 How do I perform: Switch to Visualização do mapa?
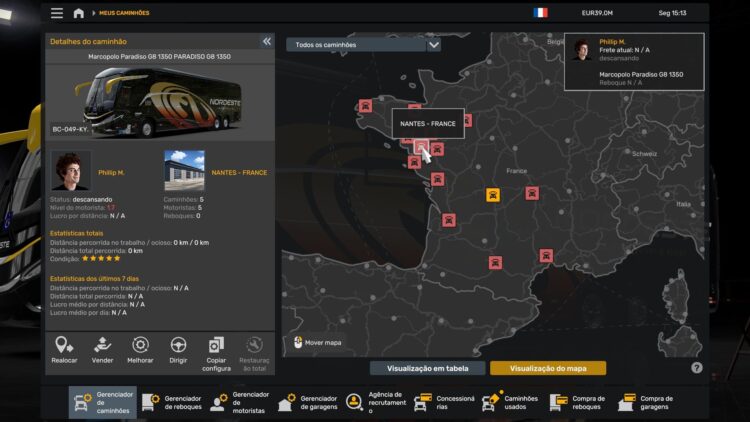pos(548,368)
